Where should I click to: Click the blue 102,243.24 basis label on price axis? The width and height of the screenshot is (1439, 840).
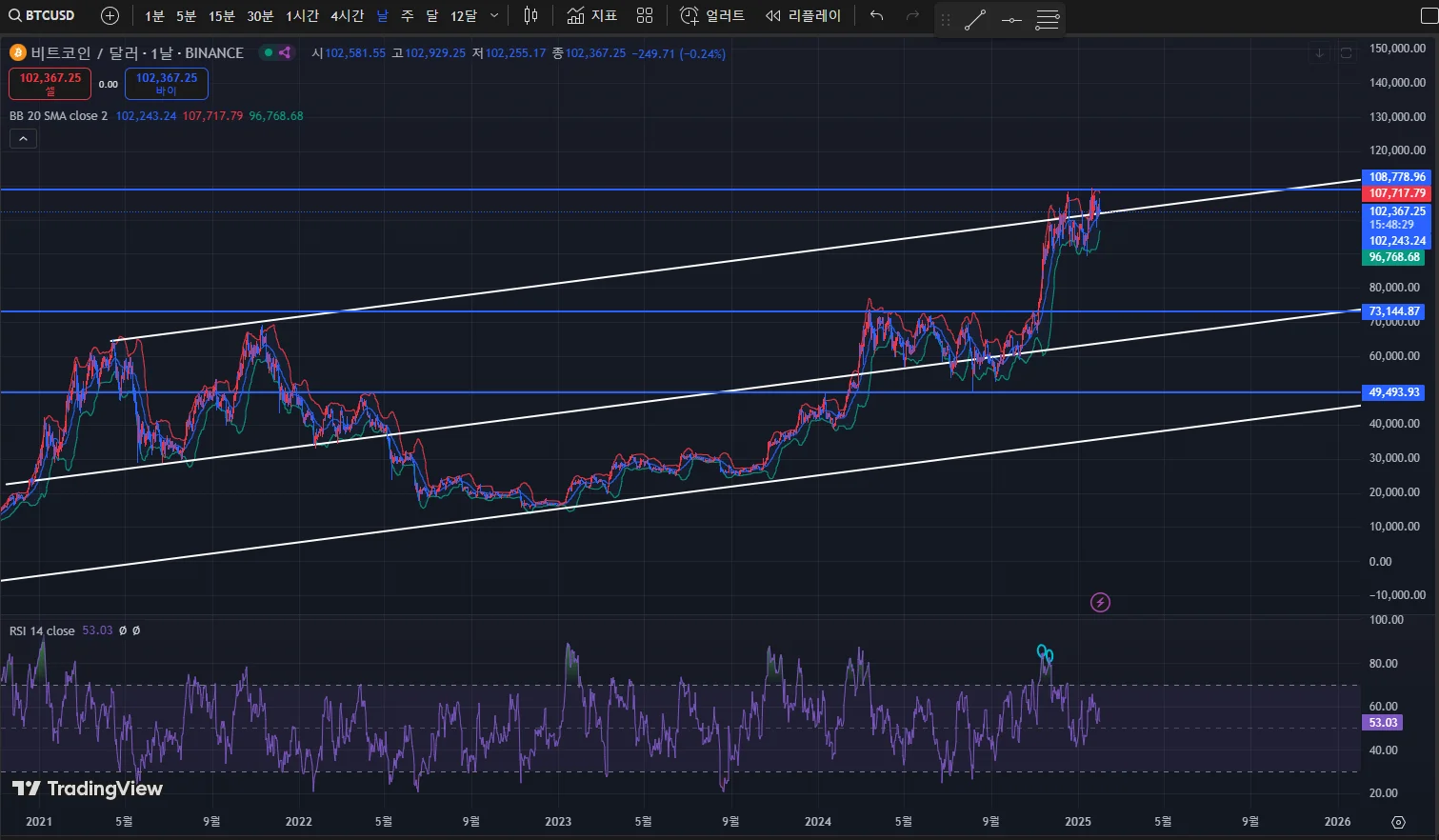[x=1397, y=241]
